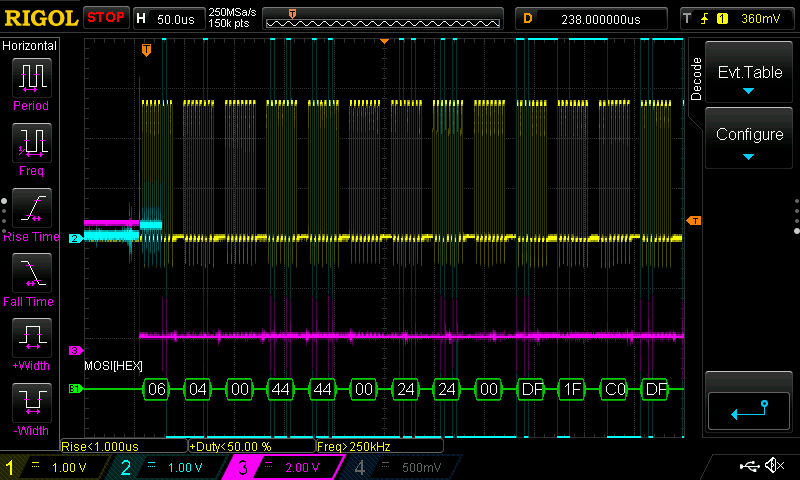800x480 pixels.
Task: Click the 250MSa/s sample rate readout
Action: pyautogui.click(x=232, y=13)
